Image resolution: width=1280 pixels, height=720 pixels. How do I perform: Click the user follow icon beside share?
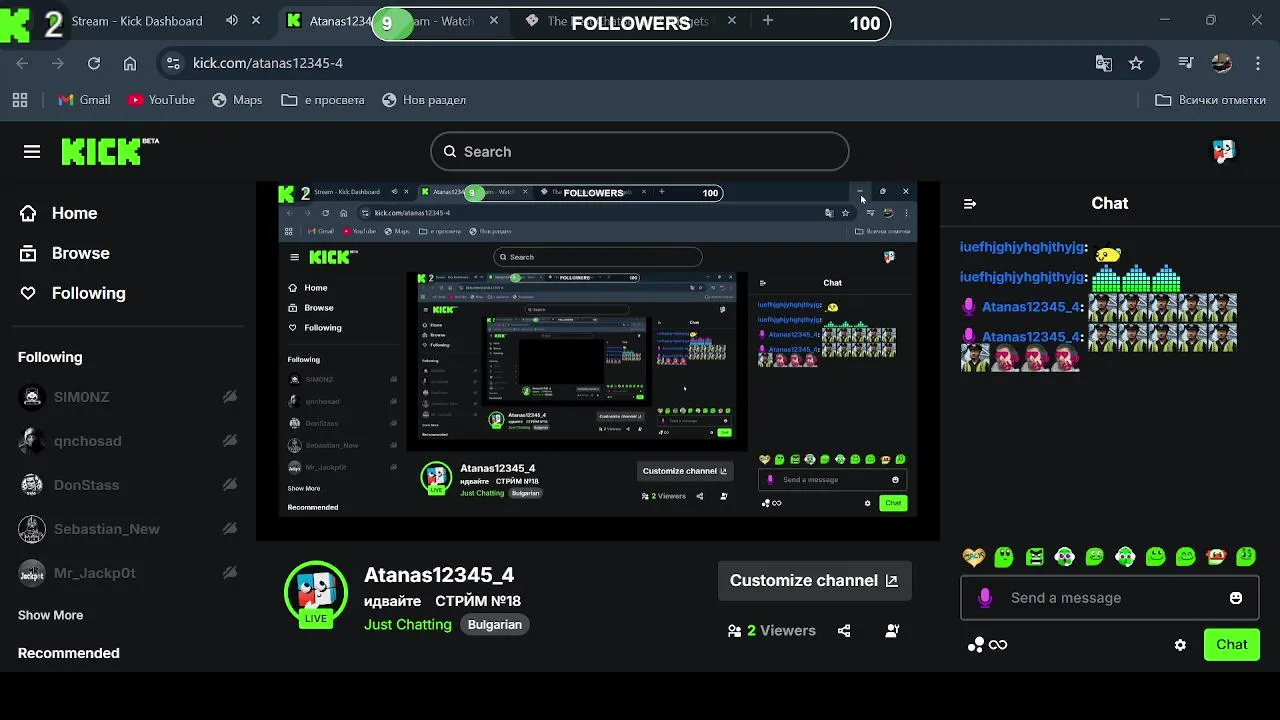point(892,631)
